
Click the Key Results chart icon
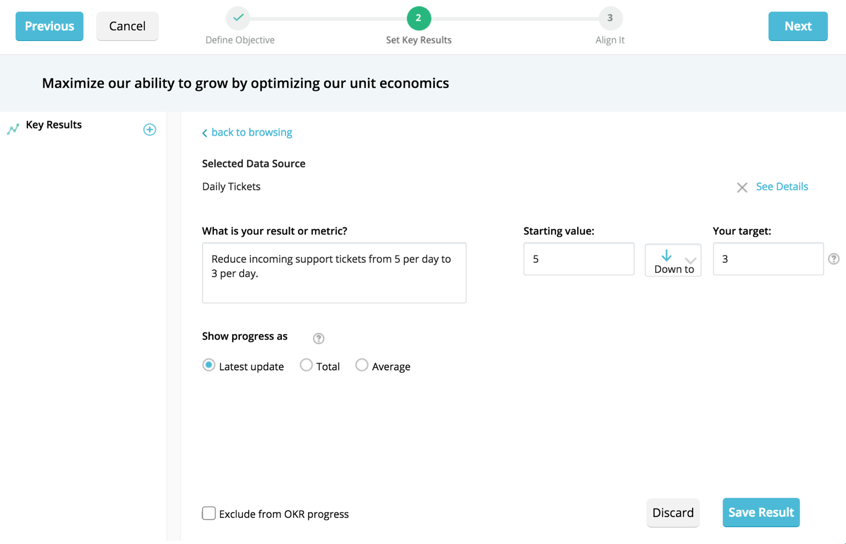13,129
